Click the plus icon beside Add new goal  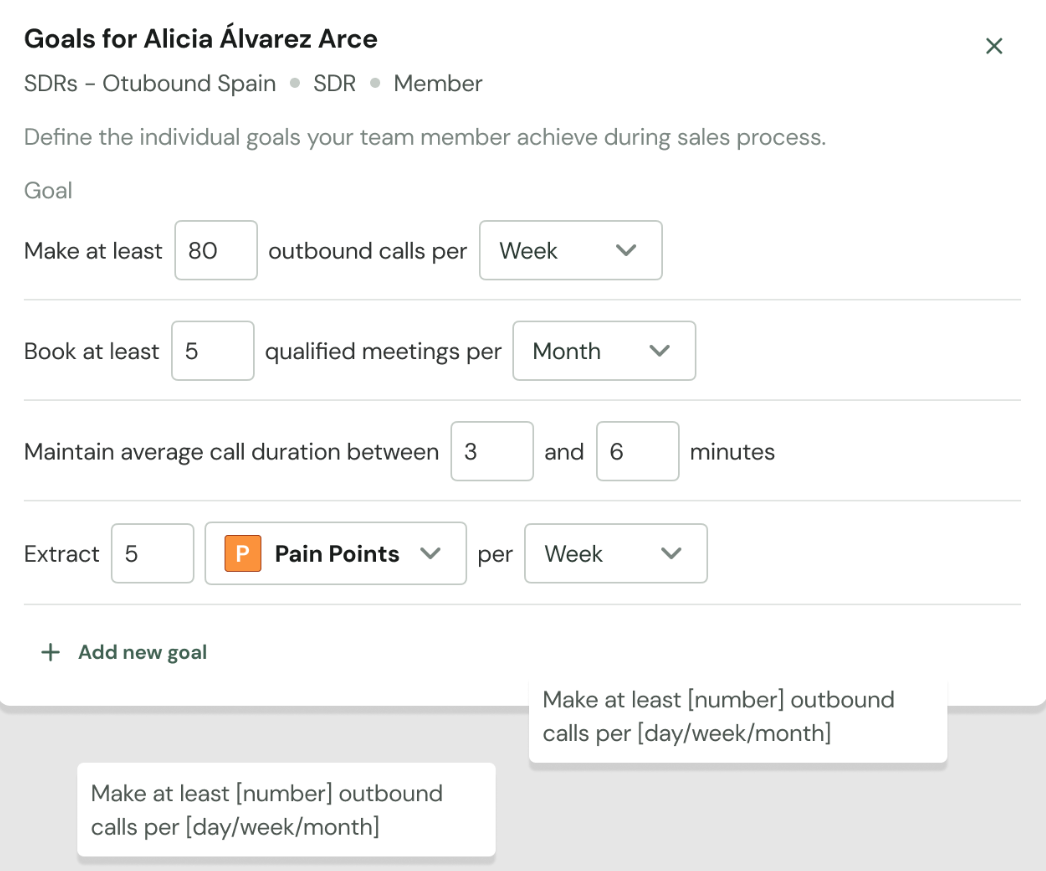pos(50,653)
